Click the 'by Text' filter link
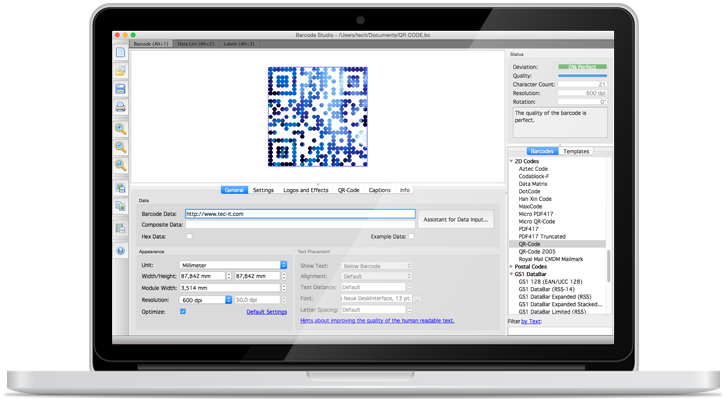The width and height of the screenshot is (726, 399). [x=531, y=321]
